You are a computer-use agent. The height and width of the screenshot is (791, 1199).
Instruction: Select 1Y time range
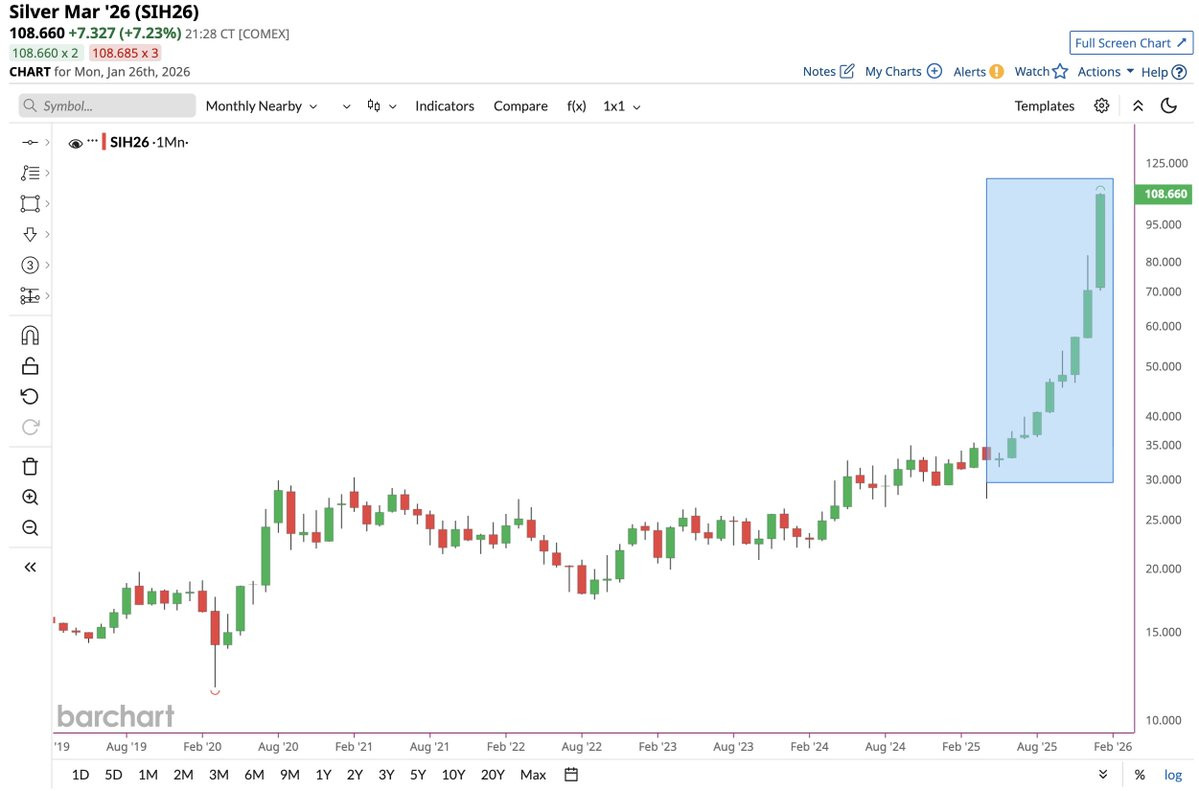pyautogui.click(x=323, y=775)
